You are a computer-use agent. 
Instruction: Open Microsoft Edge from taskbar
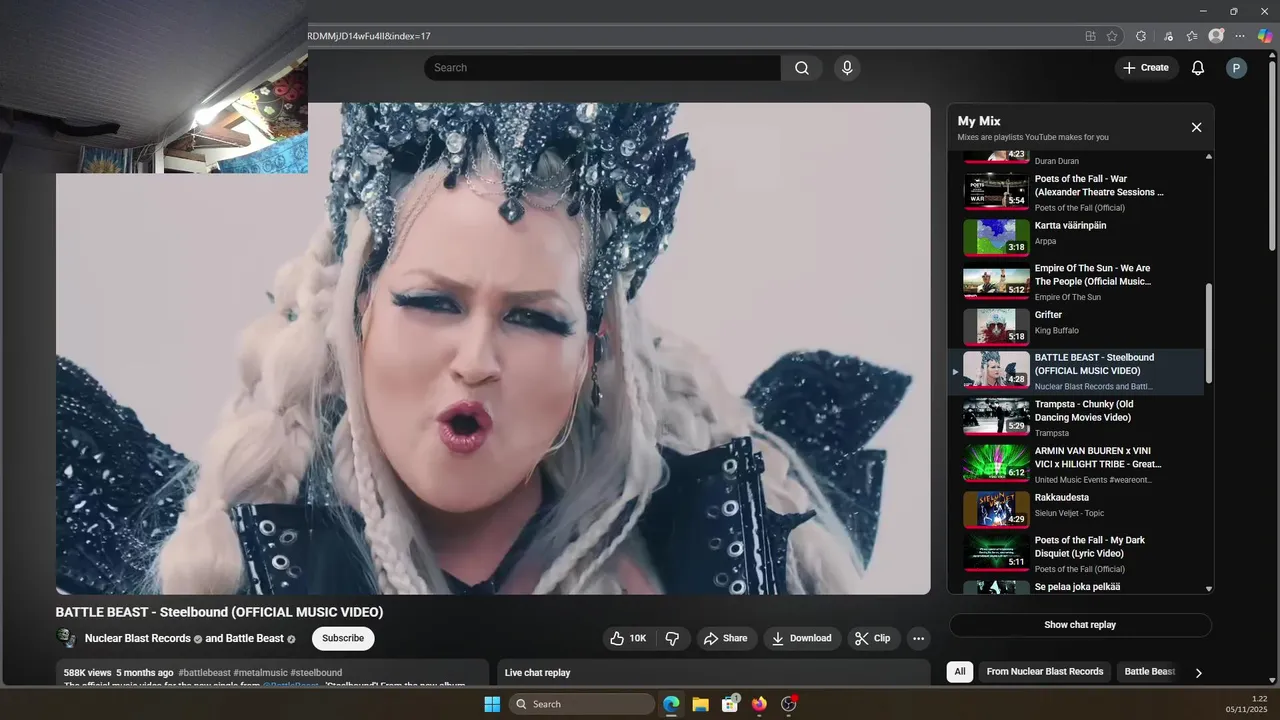click(x=671, y=704)
